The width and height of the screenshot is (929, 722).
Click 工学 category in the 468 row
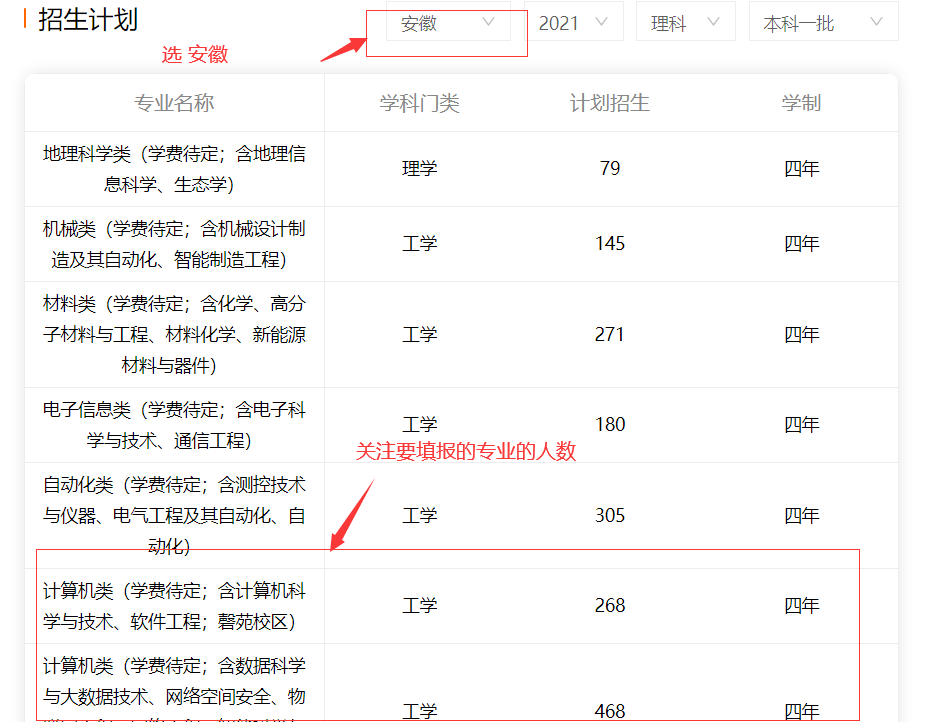tap(419, 711)
